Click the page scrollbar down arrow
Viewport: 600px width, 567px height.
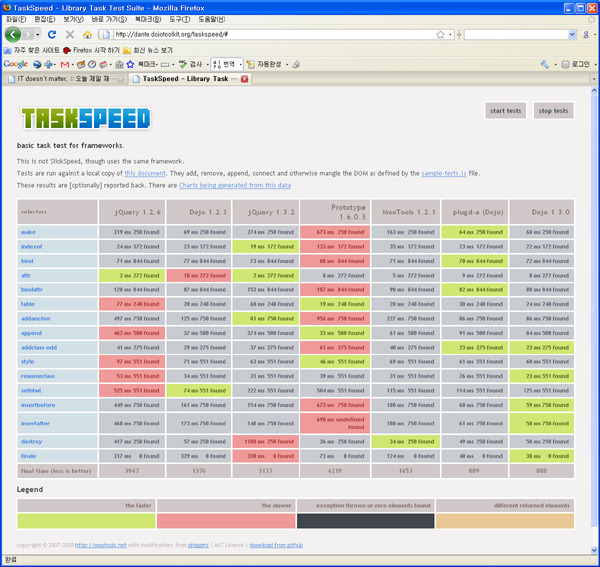click(594, 551)
